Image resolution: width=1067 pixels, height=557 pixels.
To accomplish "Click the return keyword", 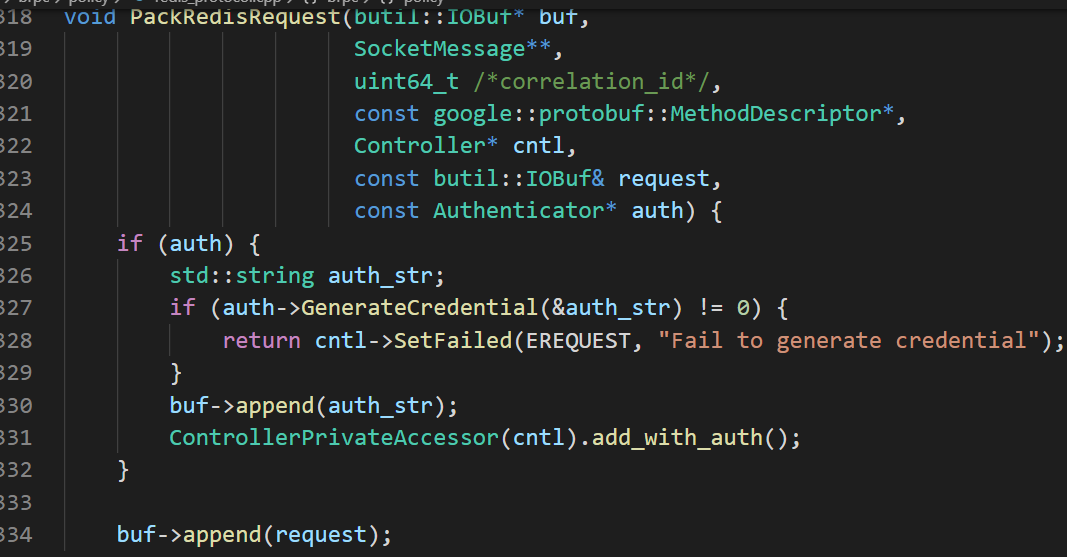I will tap(261, 341).
